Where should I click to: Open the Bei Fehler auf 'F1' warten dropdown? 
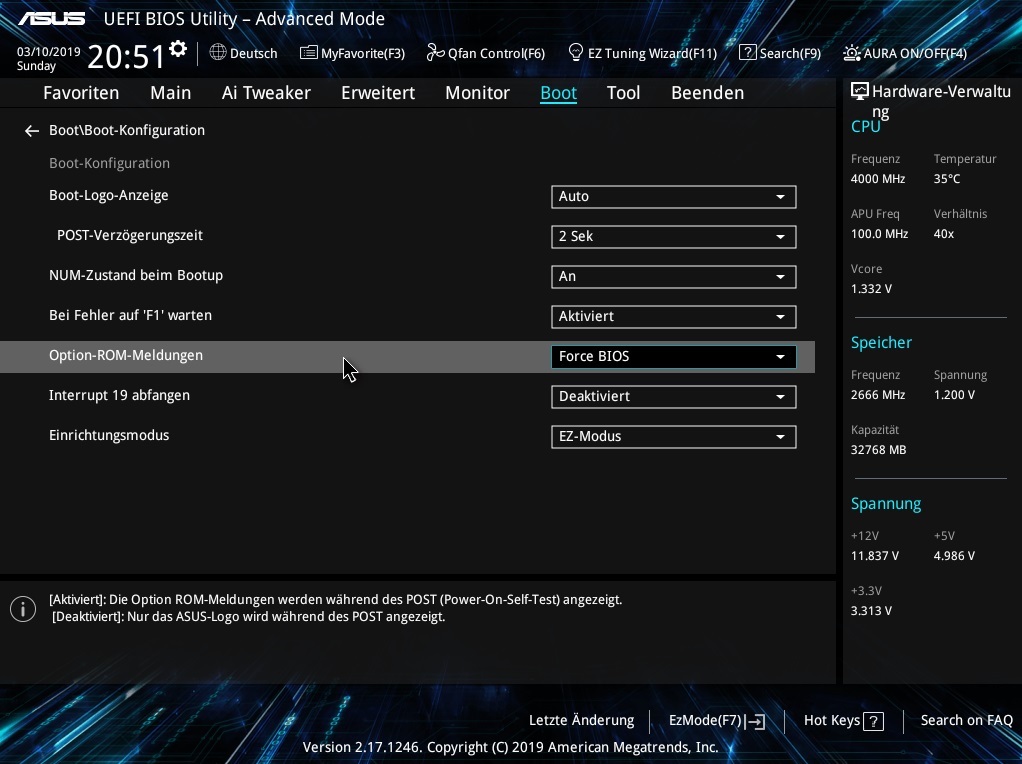(673, 317)
